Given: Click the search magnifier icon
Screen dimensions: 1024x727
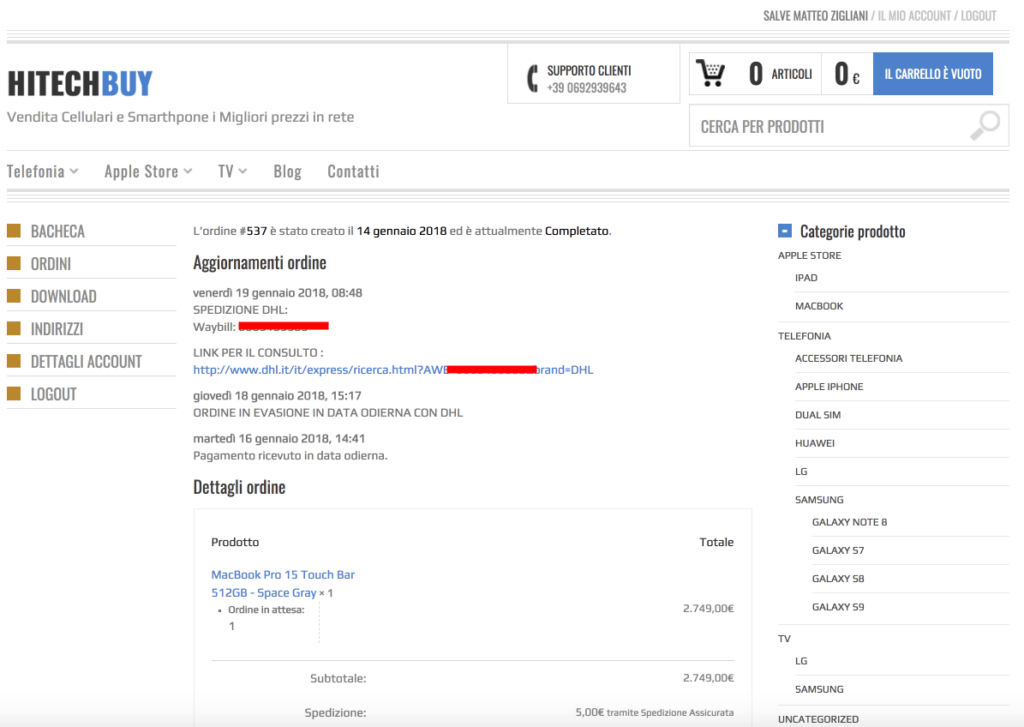Looking at the screenshot, I should click(985, 125).
